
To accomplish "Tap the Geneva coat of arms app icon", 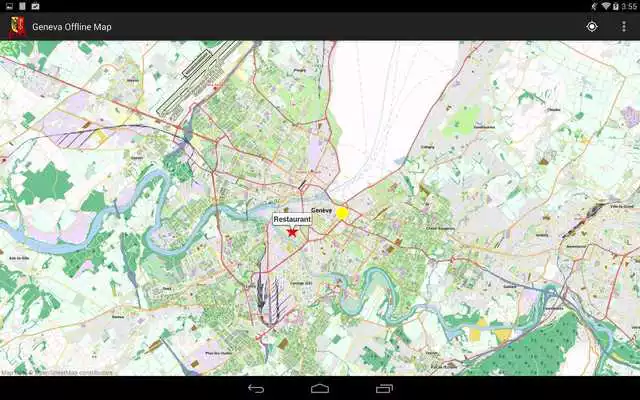I will pyautogui.click(x=17, y=27).
